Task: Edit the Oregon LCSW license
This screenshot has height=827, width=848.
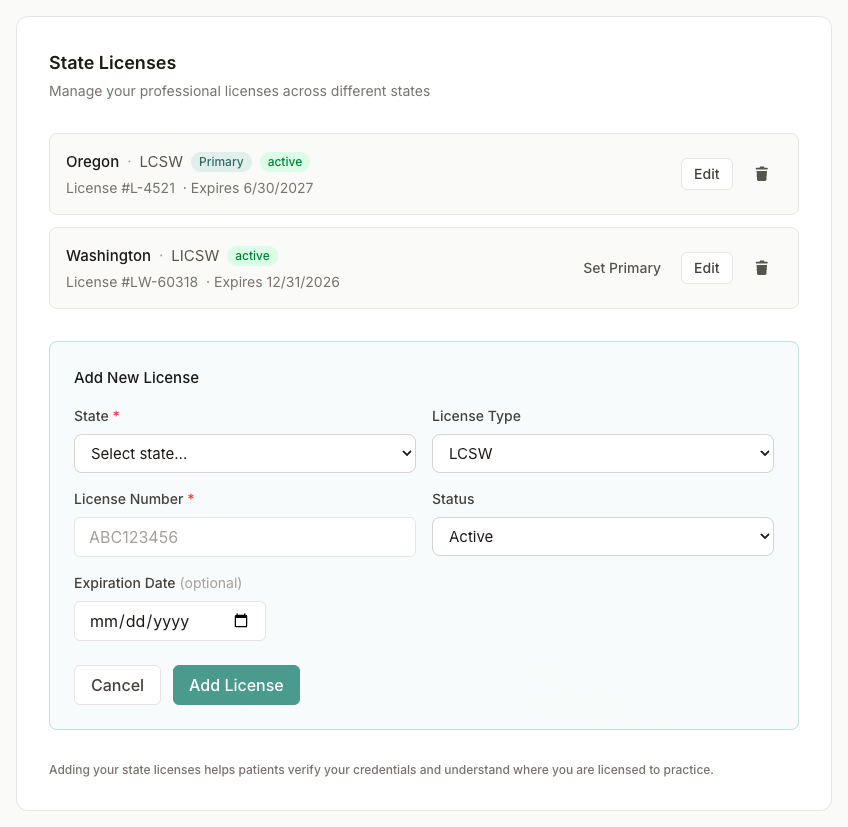Action: point(706,174)
